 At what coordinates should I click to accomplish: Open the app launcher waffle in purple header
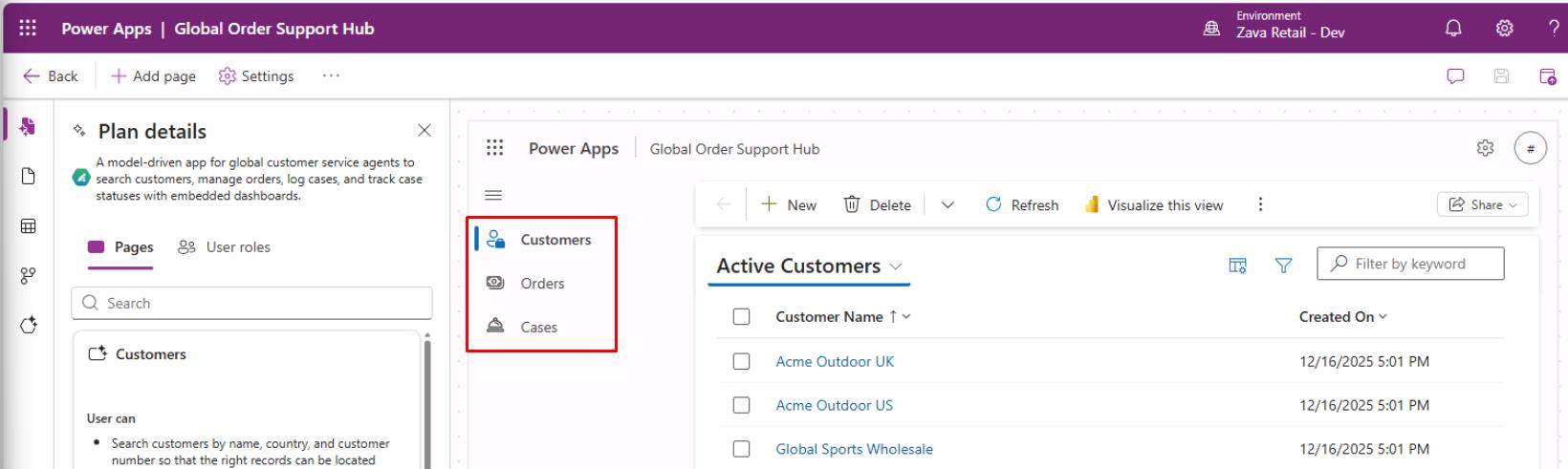(x=28, y=28)
